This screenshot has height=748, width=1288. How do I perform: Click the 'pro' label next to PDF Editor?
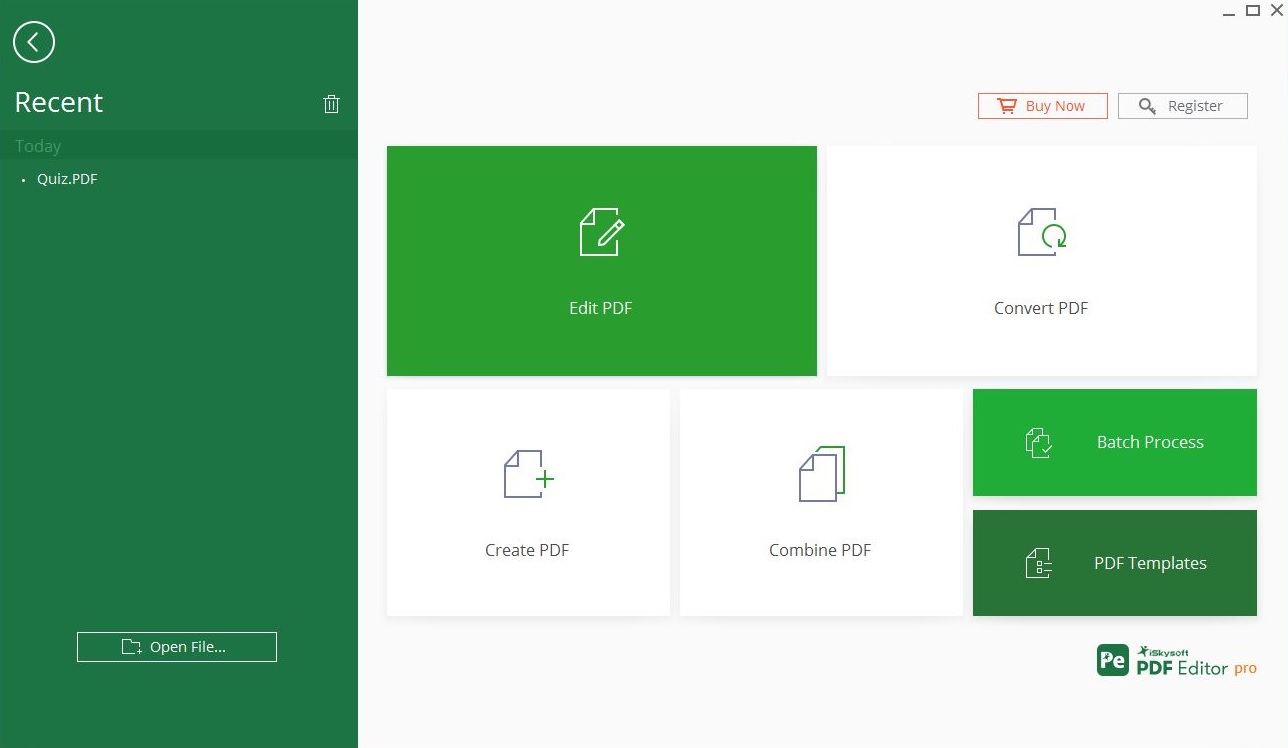coord(1246,668)
